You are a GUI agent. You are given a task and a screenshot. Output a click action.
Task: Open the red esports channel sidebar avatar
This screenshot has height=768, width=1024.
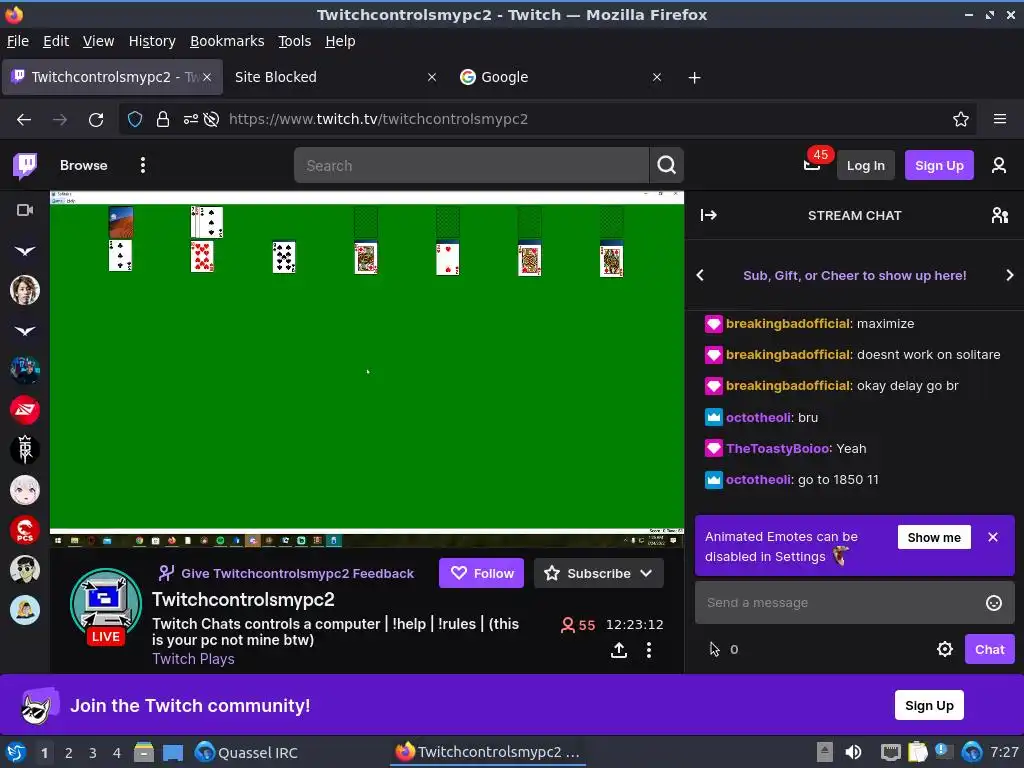coord(25,410)
